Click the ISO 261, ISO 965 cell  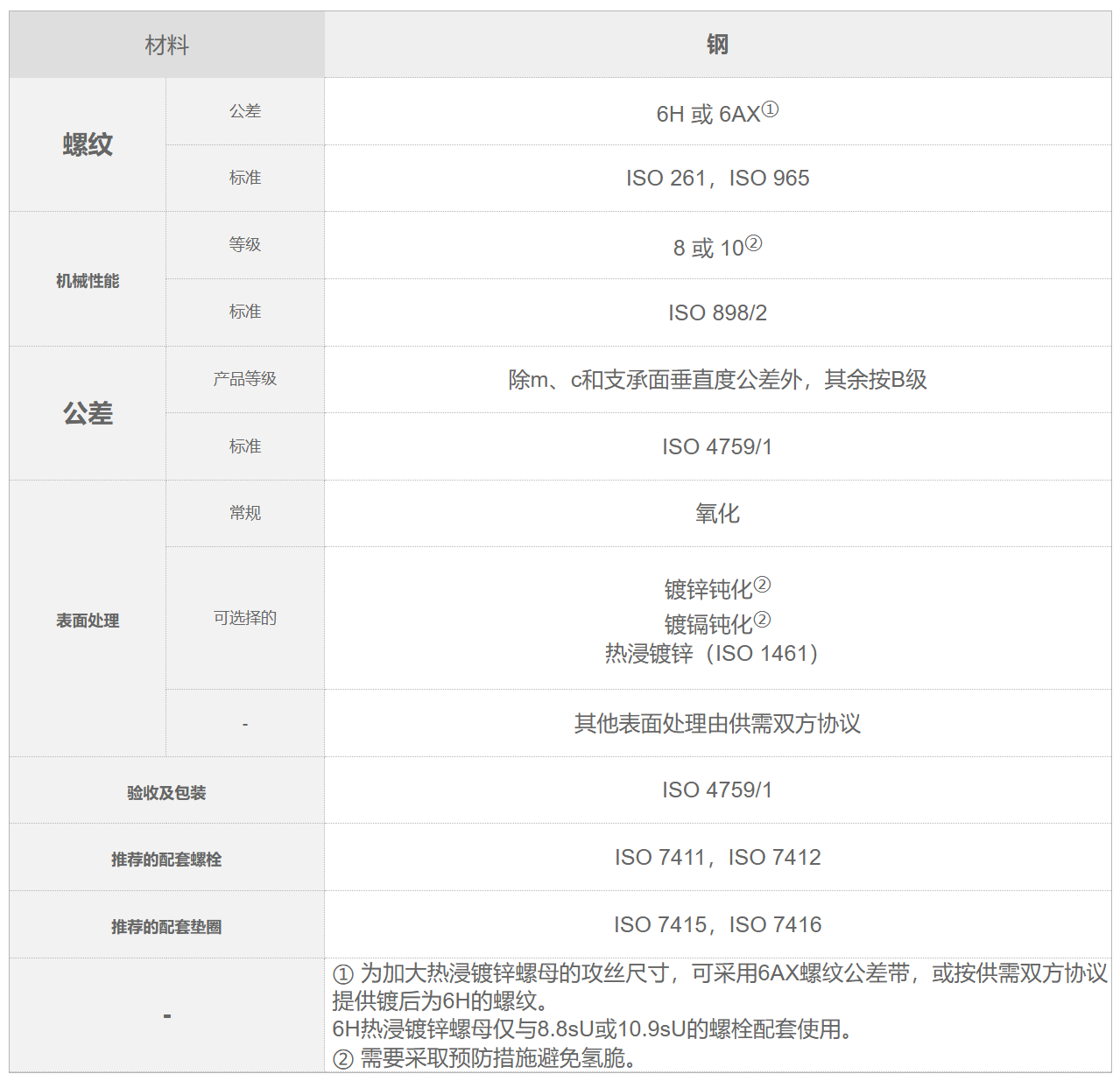click(717, 178)
